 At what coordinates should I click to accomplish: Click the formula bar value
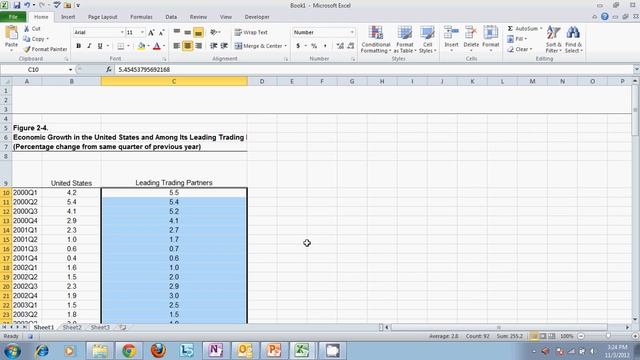click(144, 70)
